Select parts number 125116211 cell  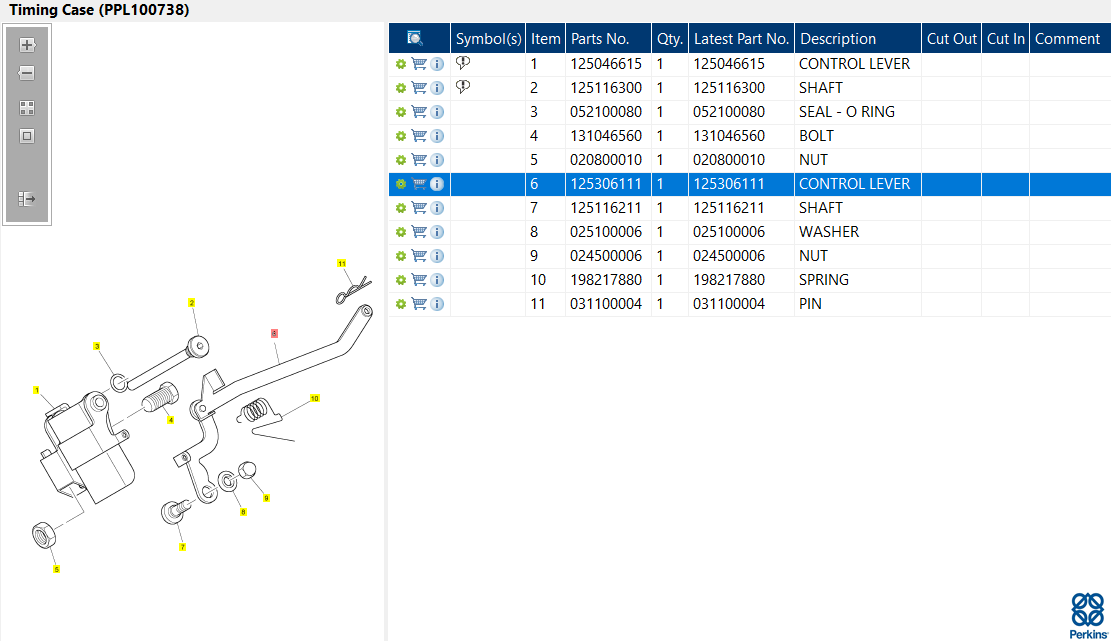(x=608, y=208)
